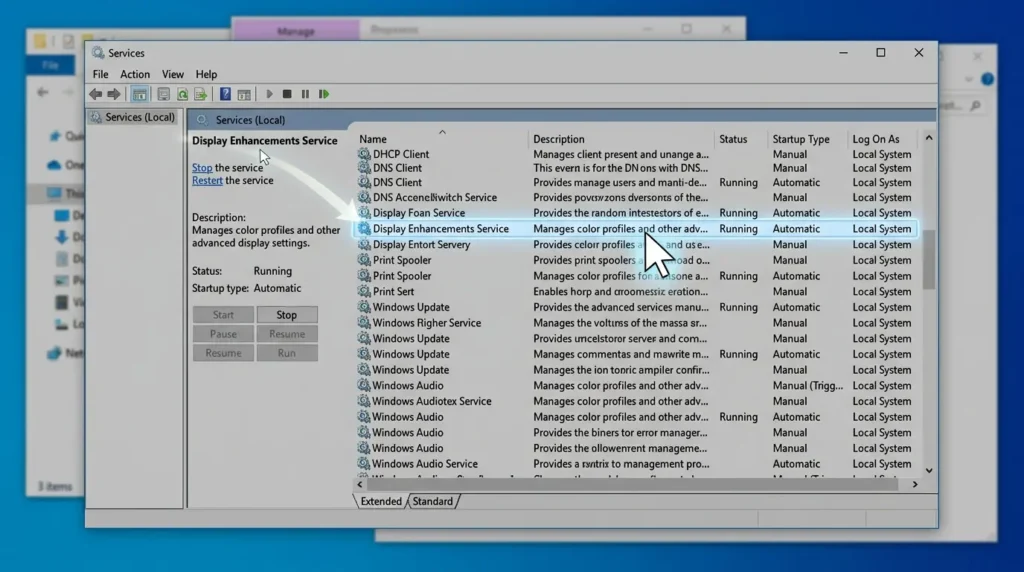The image size is (1024, 572).
Task: Click gear icon of Display Entort Servery
Action: point(364,244)
